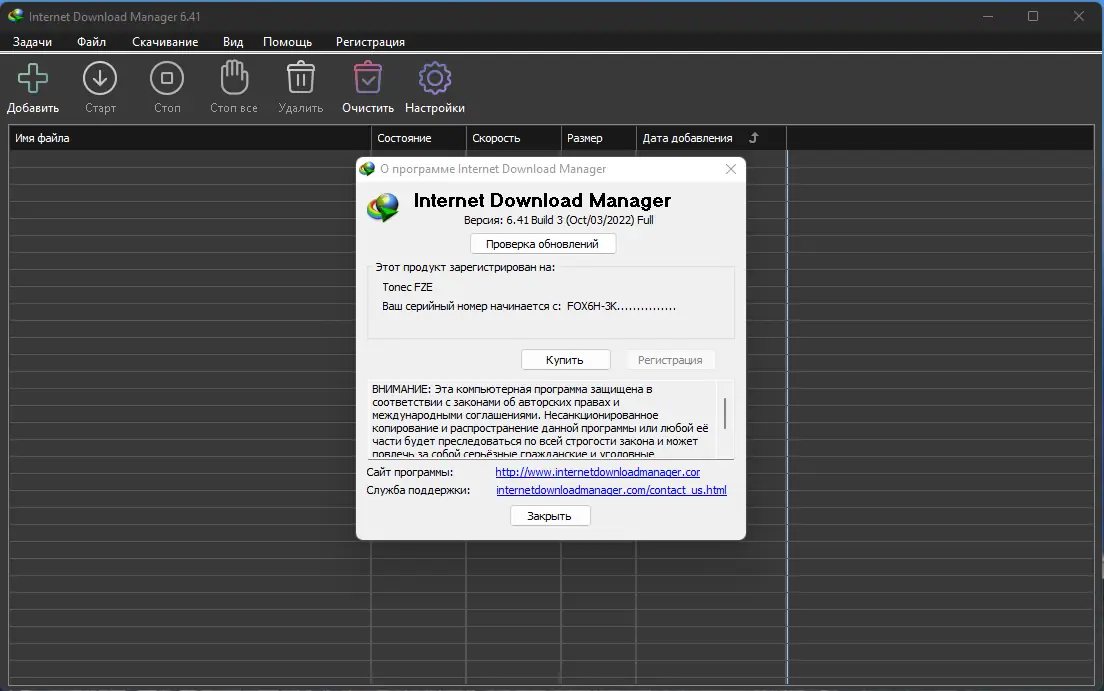Click the Удалить trash icon
This screenshot has height=691, width=1104.
tap(300, 77)
